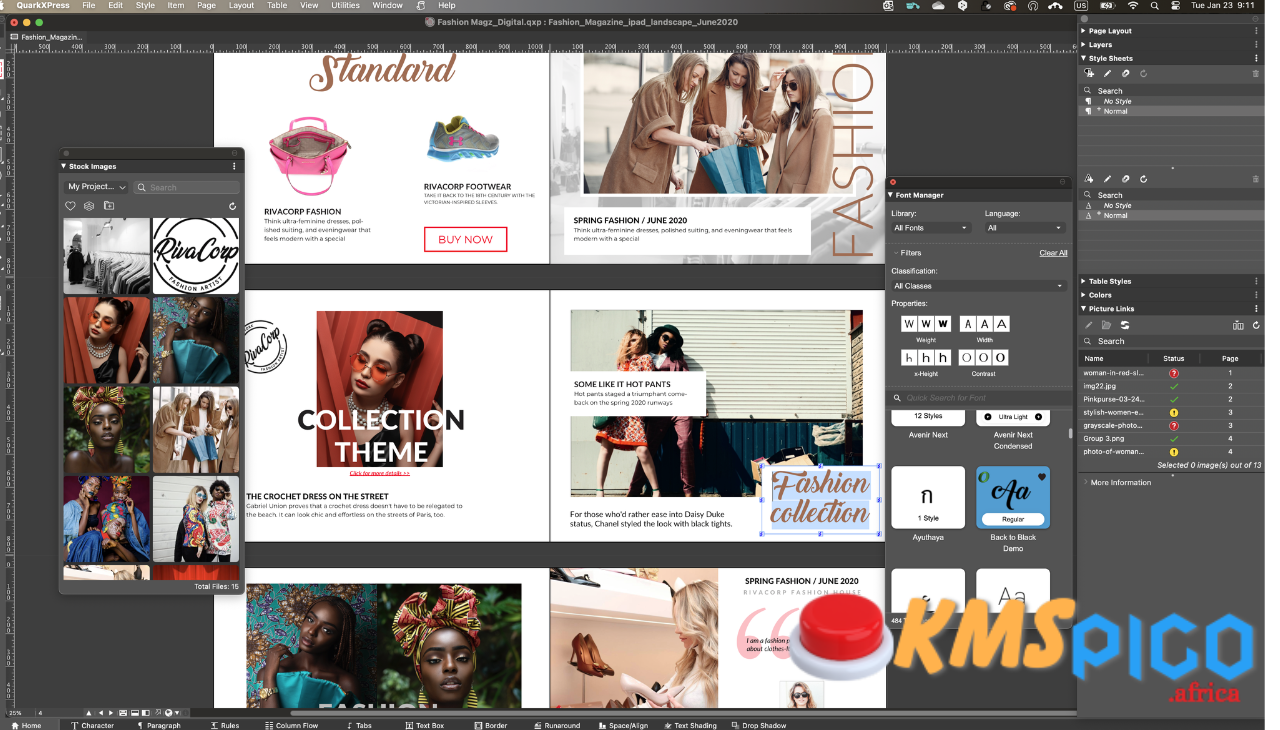Click the Font Manager vertical scrollbar
Viewport: 1280px width, 730px height.
click(1071, 434)
